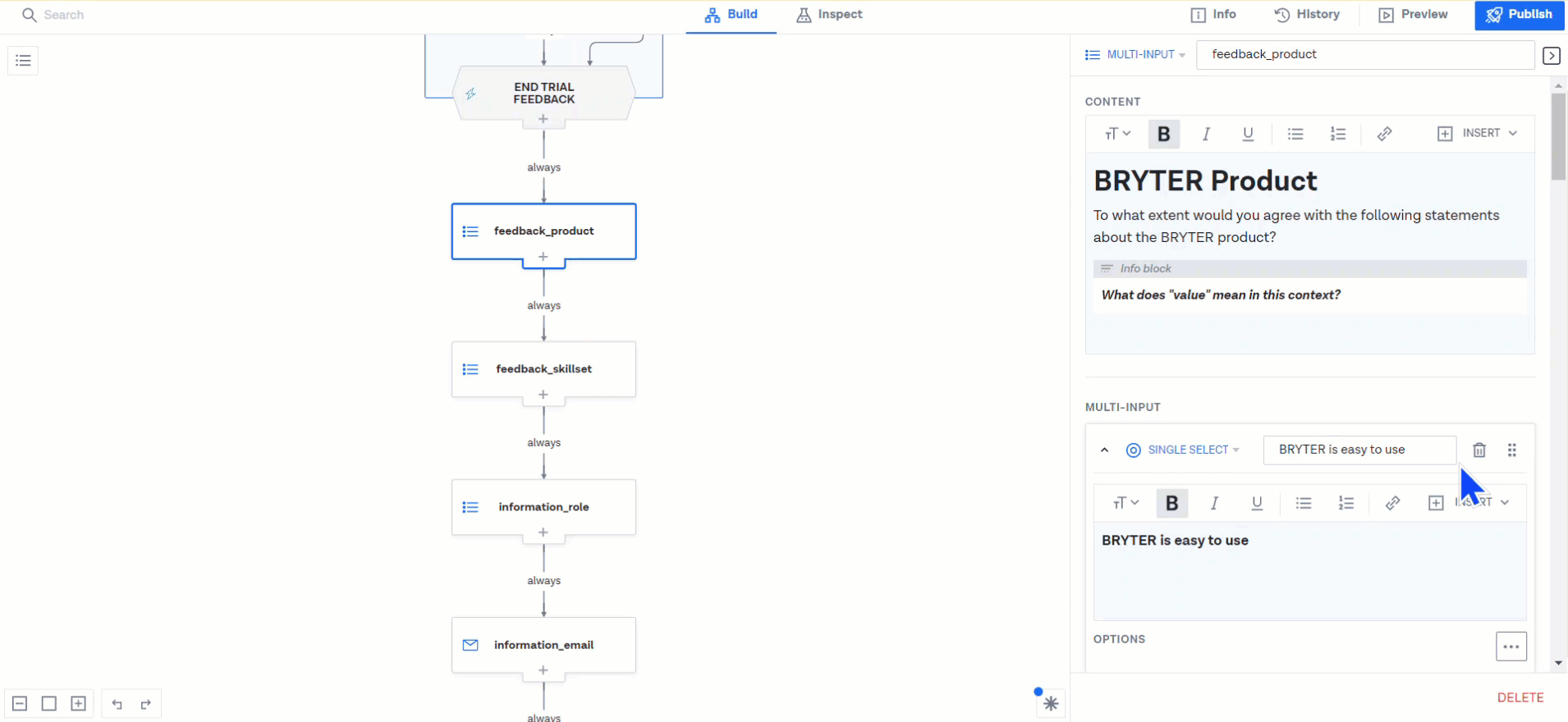Apply underline in the single select editor
This screenshot has width=1568, height=722.
(x=1257, y=503)
